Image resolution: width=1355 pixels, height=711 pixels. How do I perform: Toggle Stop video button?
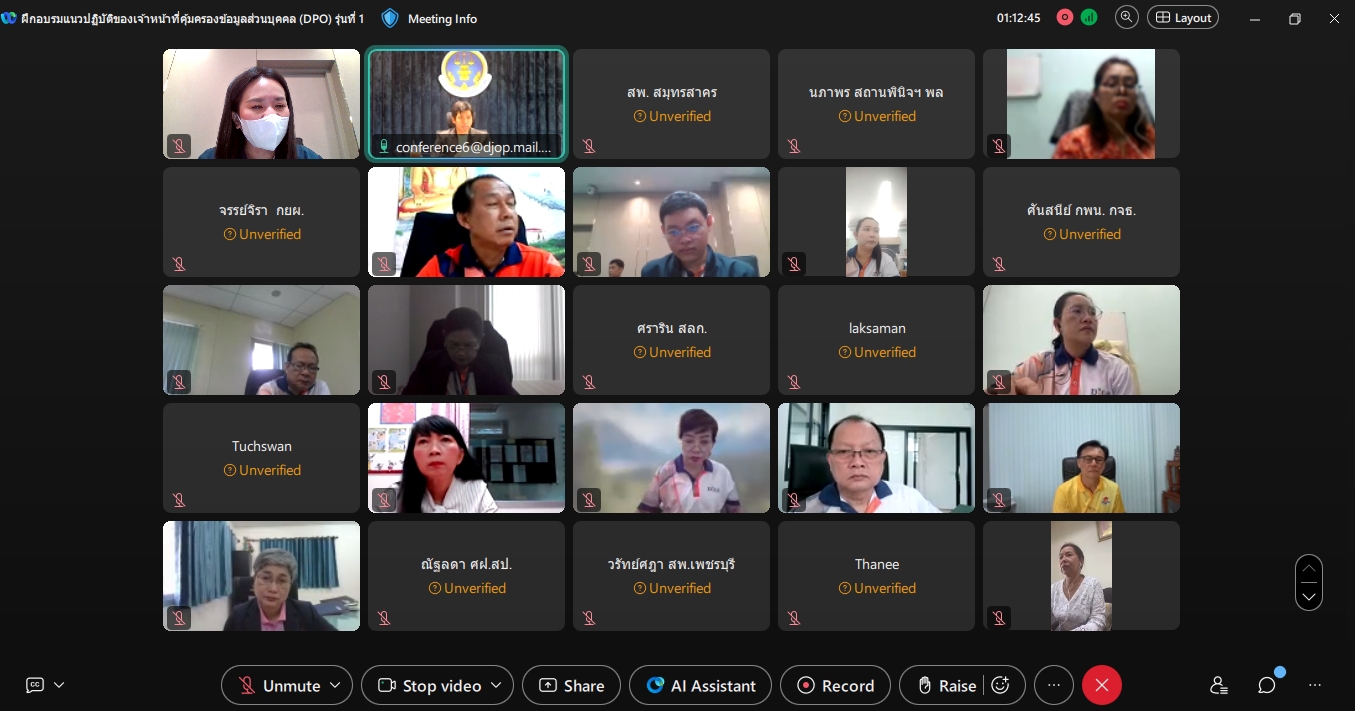coord(430,685)
